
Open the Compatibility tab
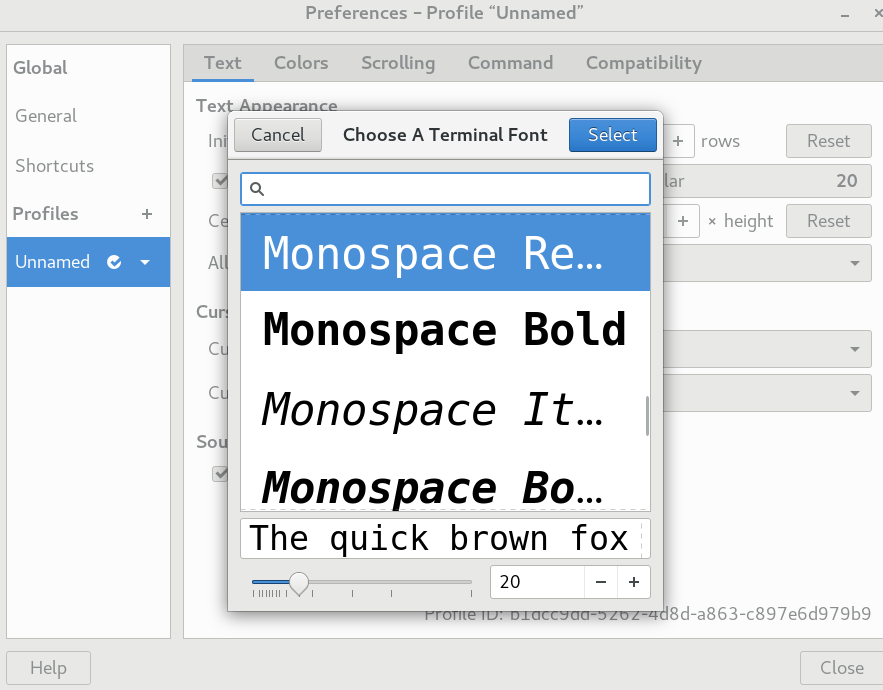(643, 62)
